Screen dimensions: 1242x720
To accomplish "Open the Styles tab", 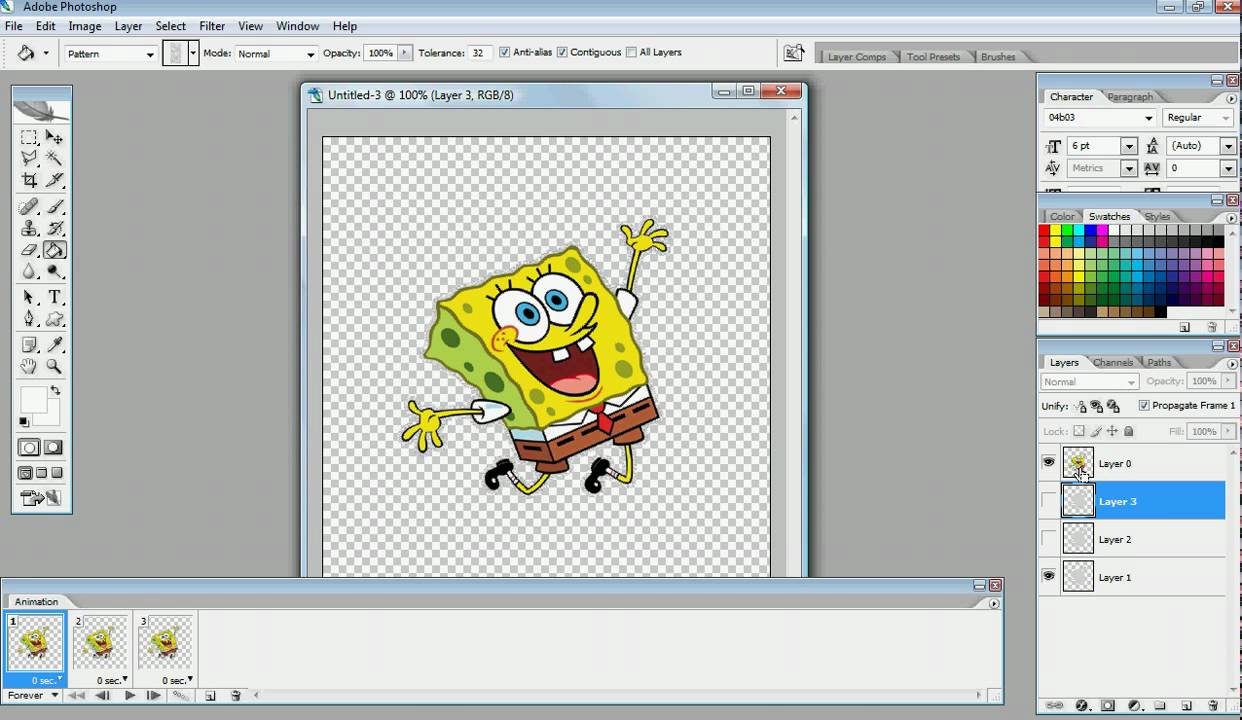I will [x=1157, y=216].
